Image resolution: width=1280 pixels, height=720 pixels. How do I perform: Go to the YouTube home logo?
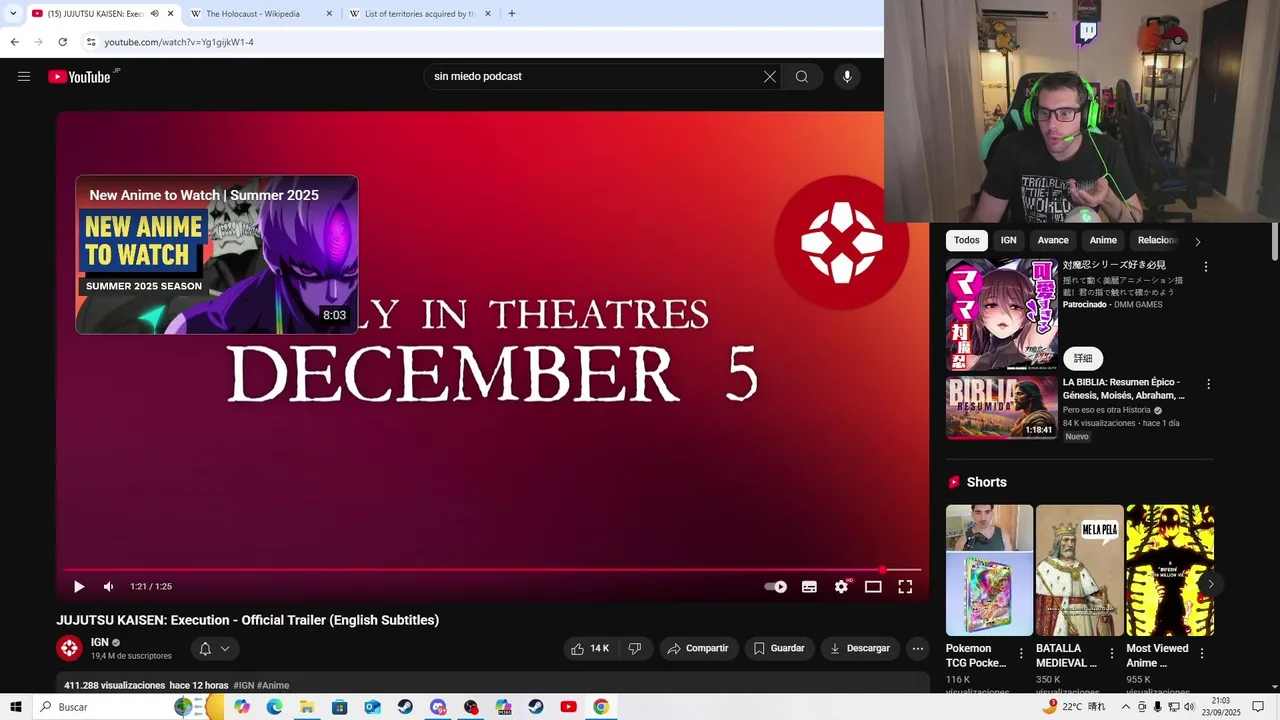tap(79, 77)
